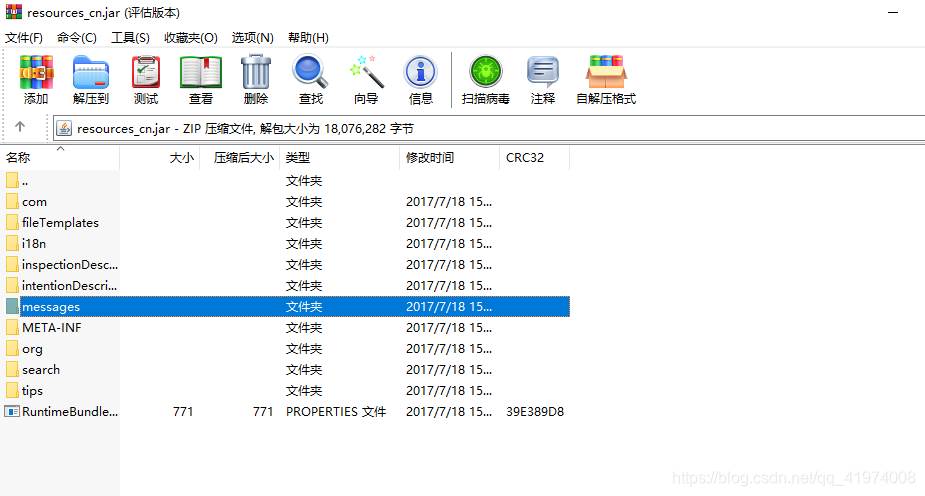Viewport: 925px width, 496px height.
Task: Sort by 名称 column header
Action: pos(60,158)
